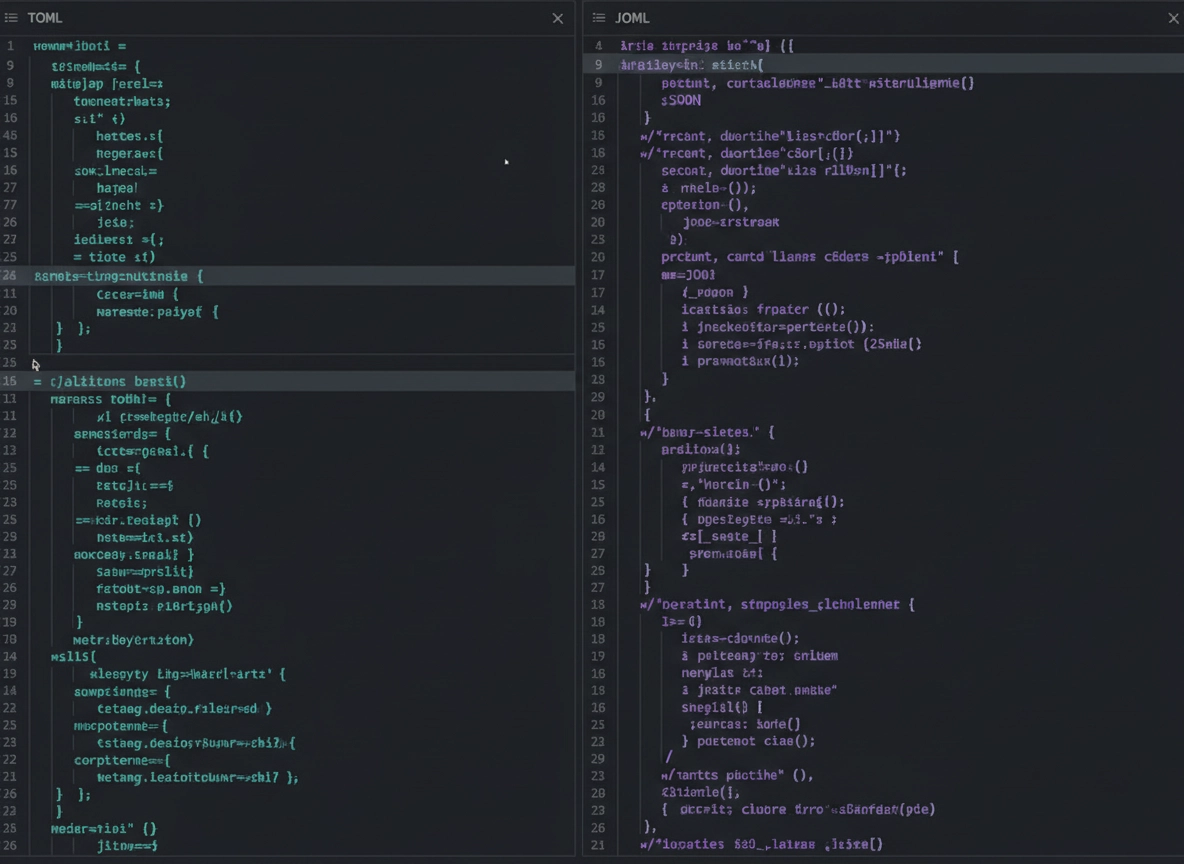The width and height of the screenshot is (1184, 864).
Task: Click the 'jooe-arstroak' line in JOML pane
Action: (731, 222)
